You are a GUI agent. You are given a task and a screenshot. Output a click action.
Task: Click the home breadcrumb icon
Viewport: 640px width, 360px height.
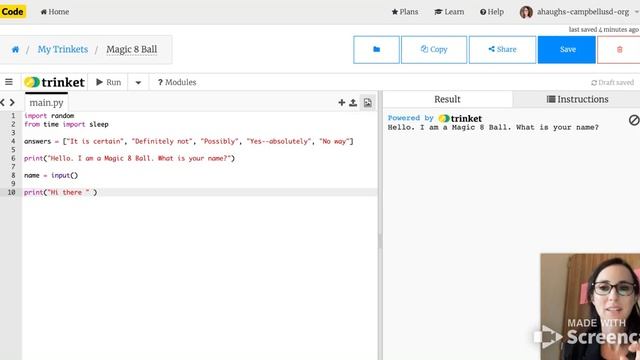coord(16,49)
